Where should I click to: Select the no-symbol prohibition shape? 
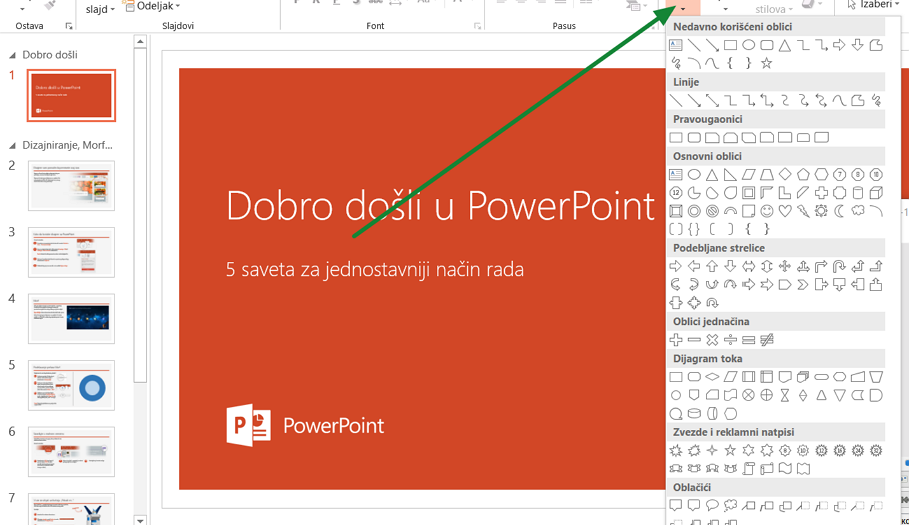point(712,211)
